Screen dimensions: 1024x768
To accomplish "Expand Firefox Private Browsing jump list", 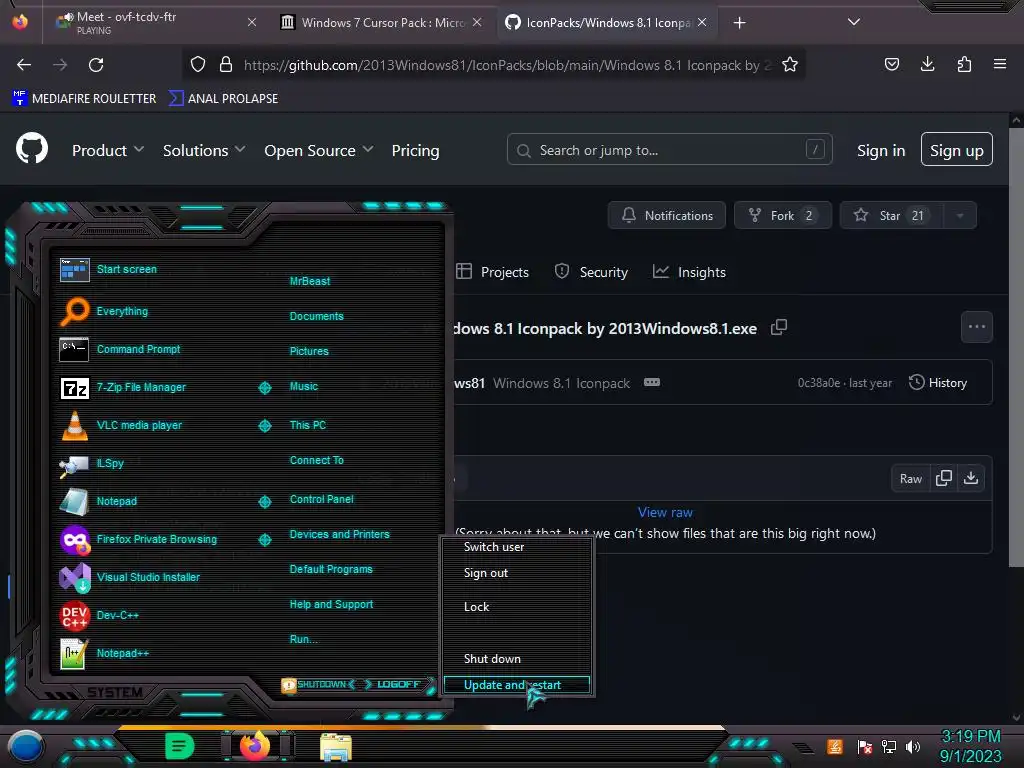I will point(264,539).
